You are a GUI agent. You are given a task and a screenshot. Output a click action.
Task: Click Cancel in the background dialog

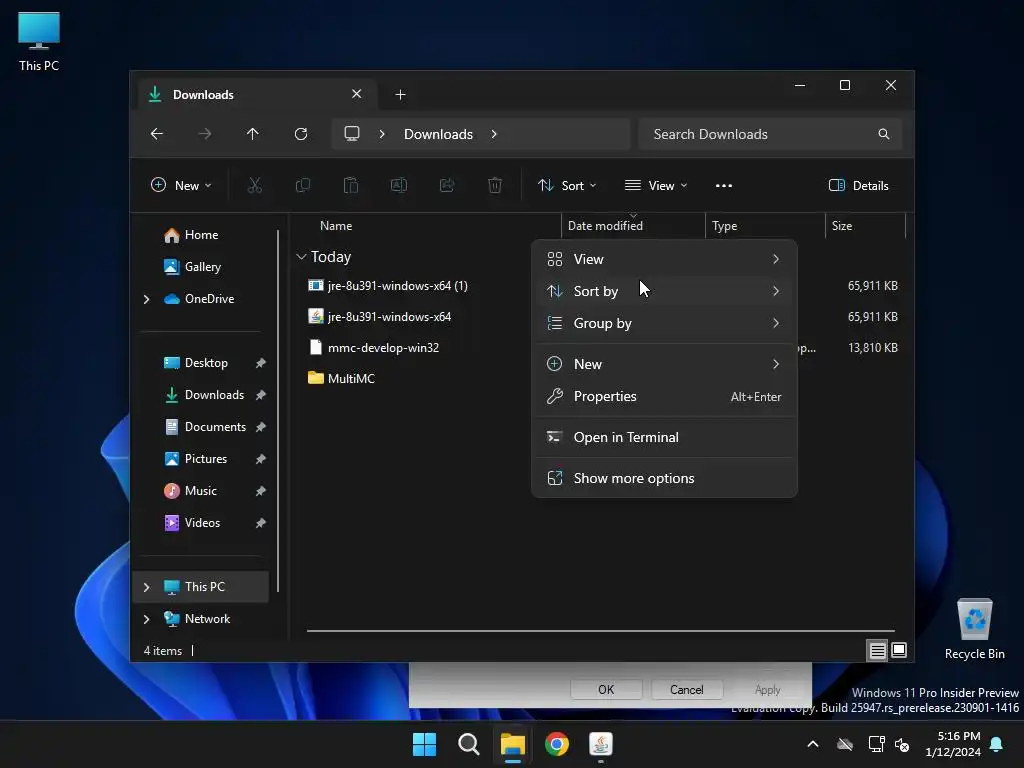point(686,690)
